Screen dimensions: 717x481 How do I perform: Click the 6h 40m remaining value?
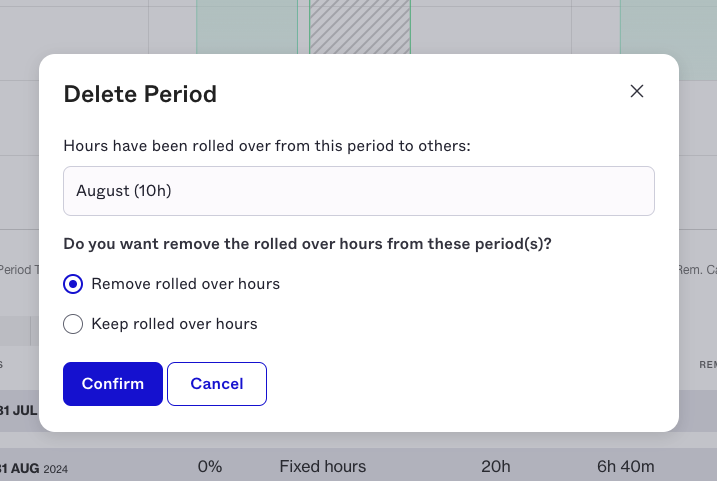pyautogui.click(x=626, y=466)
